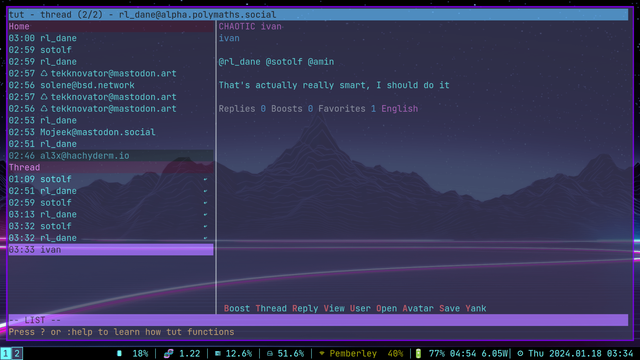
Task: Click the User action
Action: click(360, 309)
